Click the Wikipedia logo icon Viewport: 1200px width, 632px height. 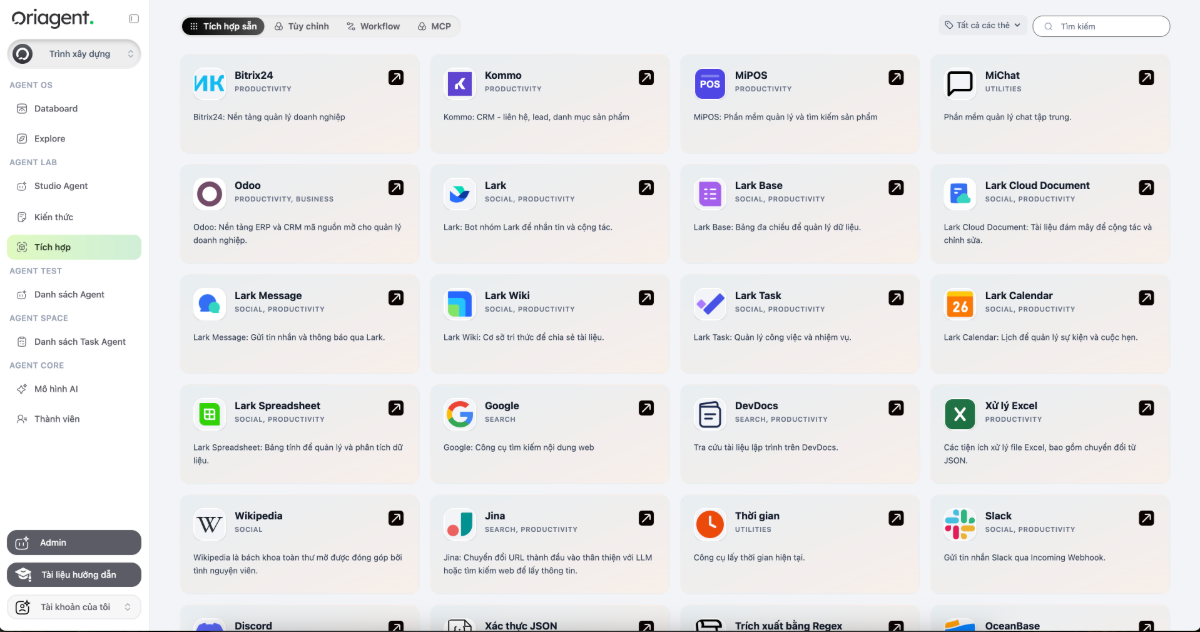209,524
